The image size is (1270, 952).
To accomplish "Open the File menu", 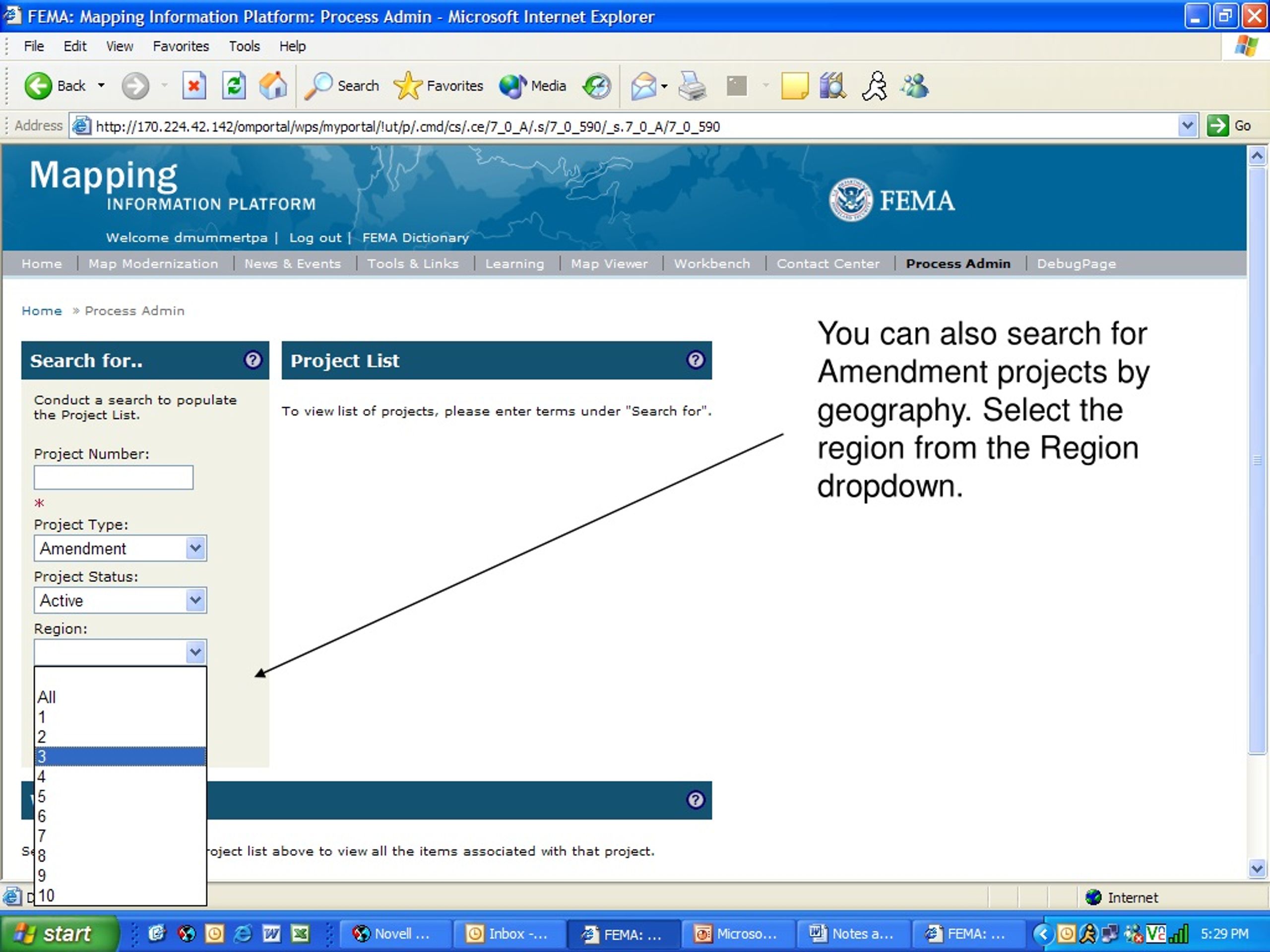I will coord(34,46).
